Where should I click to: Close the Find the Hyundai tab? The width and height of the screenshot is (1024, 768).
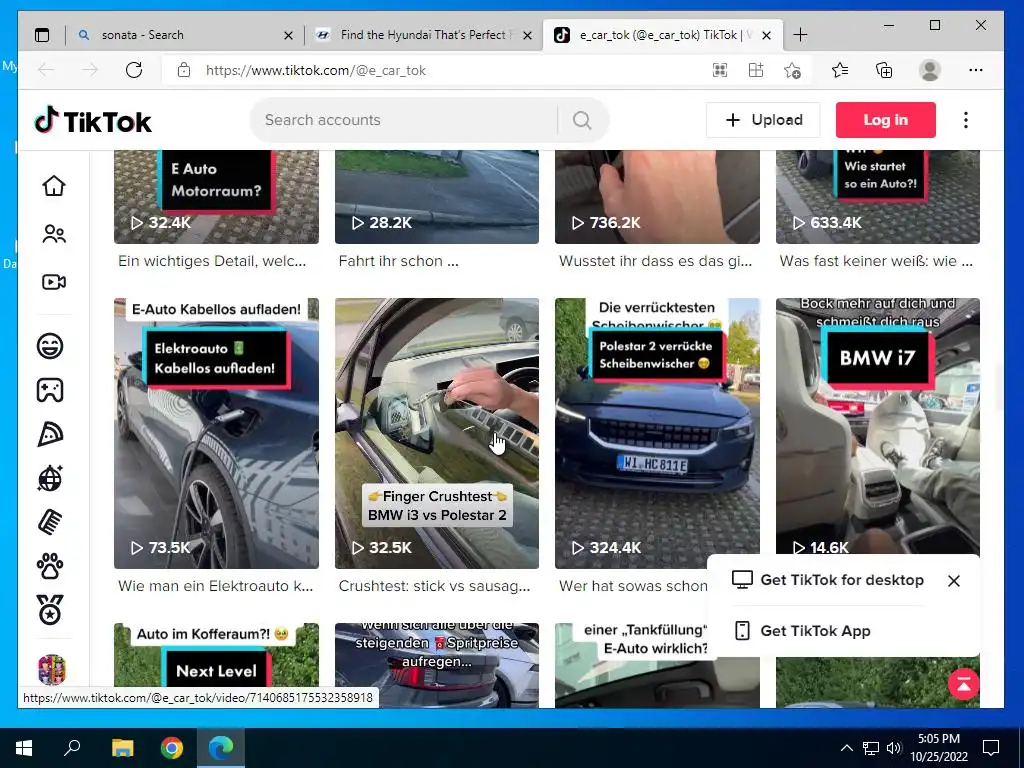tap(528, 35)
